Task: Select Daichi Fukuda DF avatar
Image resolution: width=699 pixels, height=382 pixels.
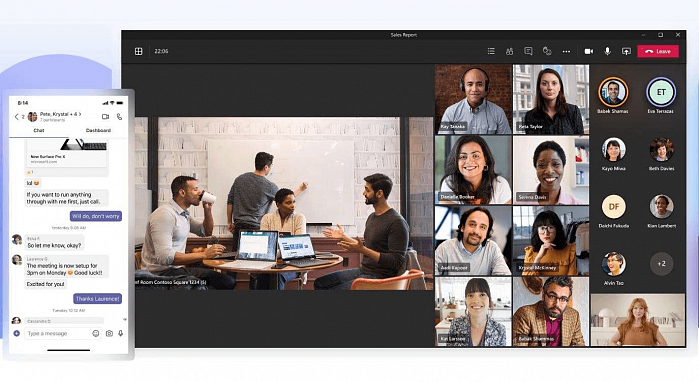Action: 613,206
